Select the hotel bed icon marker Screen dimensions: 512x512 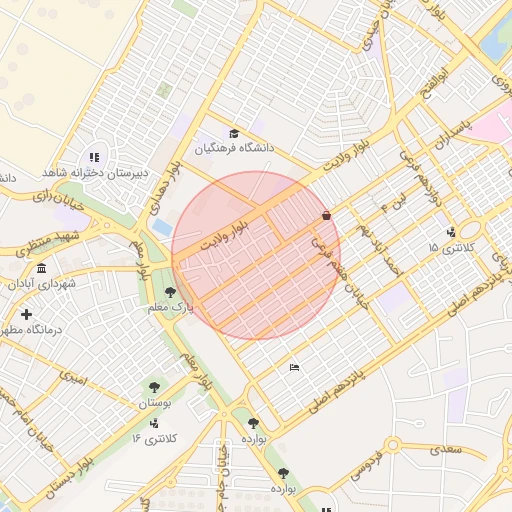tap(294, 368)
